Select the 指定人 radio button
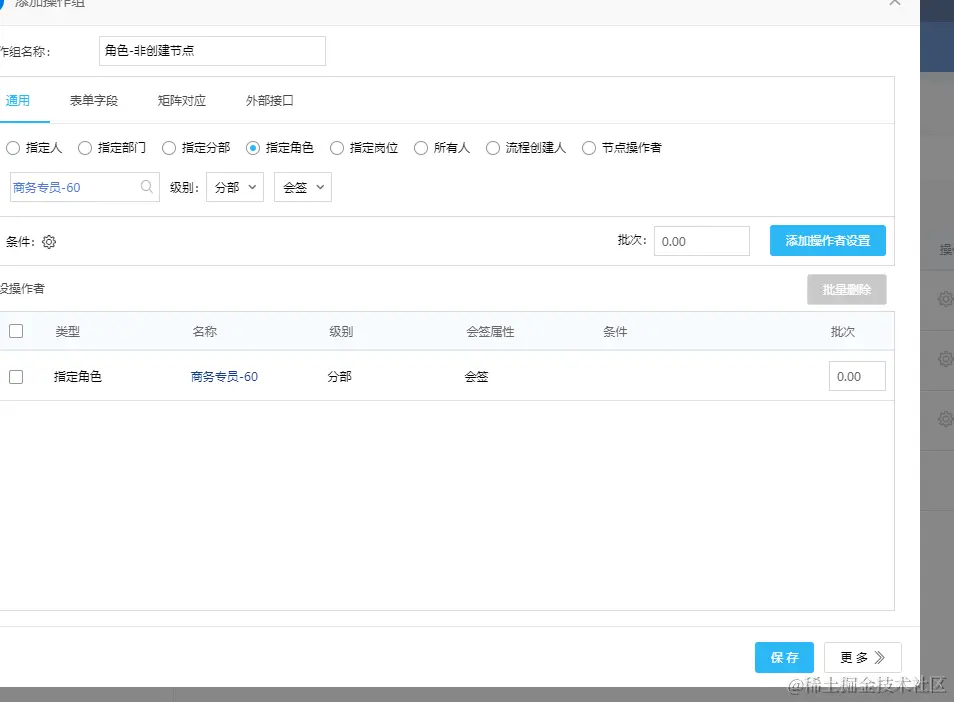Viewport: 954px width, 702px height. [x=13, y=148]
